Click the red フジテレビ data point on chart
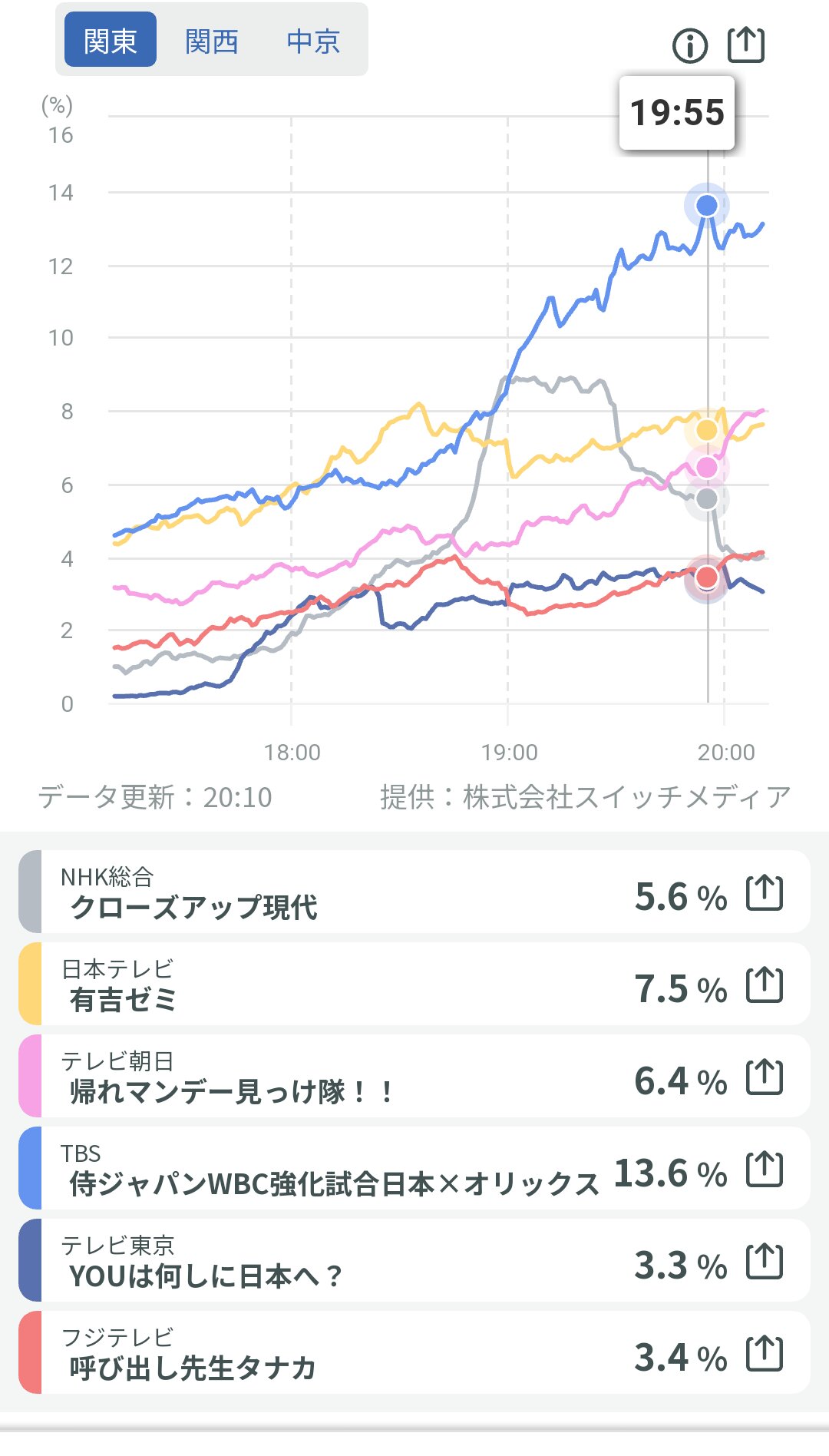829x1456 pixels. (707, 577)
